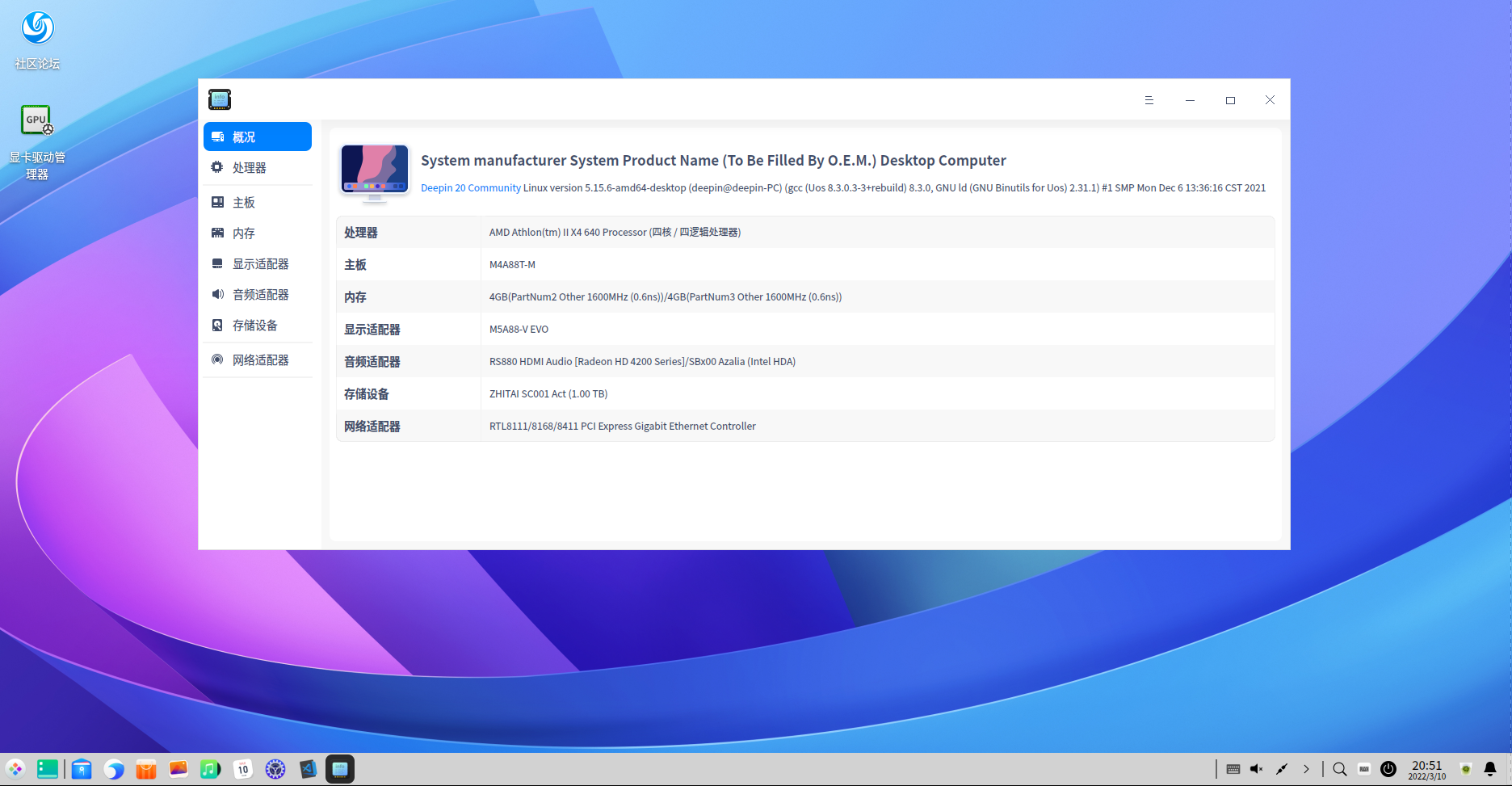Select 显示适配器 in the sidebar
The width and height of the screenshot is (1512, 786).
258,263
